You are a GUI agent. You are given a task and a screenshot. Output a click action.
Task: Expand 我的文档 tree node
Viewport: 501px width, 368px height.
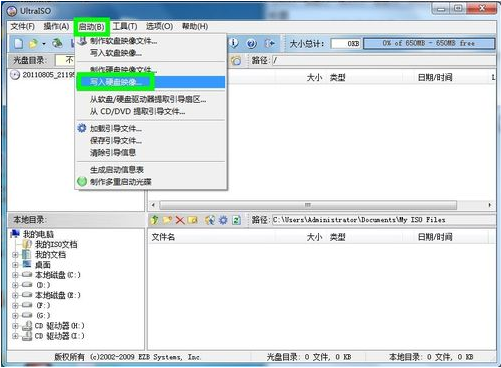point(15,255)
